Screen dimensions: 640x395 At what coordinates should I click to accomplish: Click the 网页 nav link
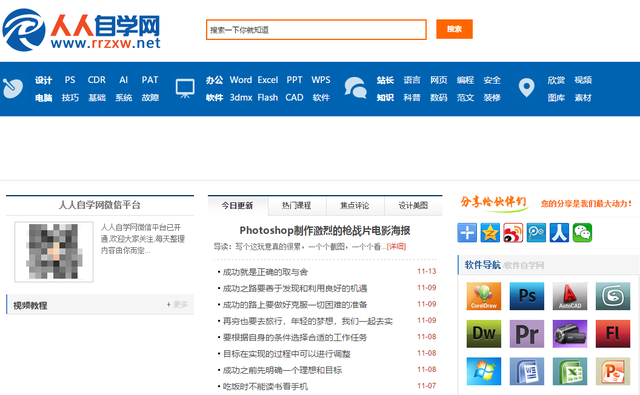point(439,80)
